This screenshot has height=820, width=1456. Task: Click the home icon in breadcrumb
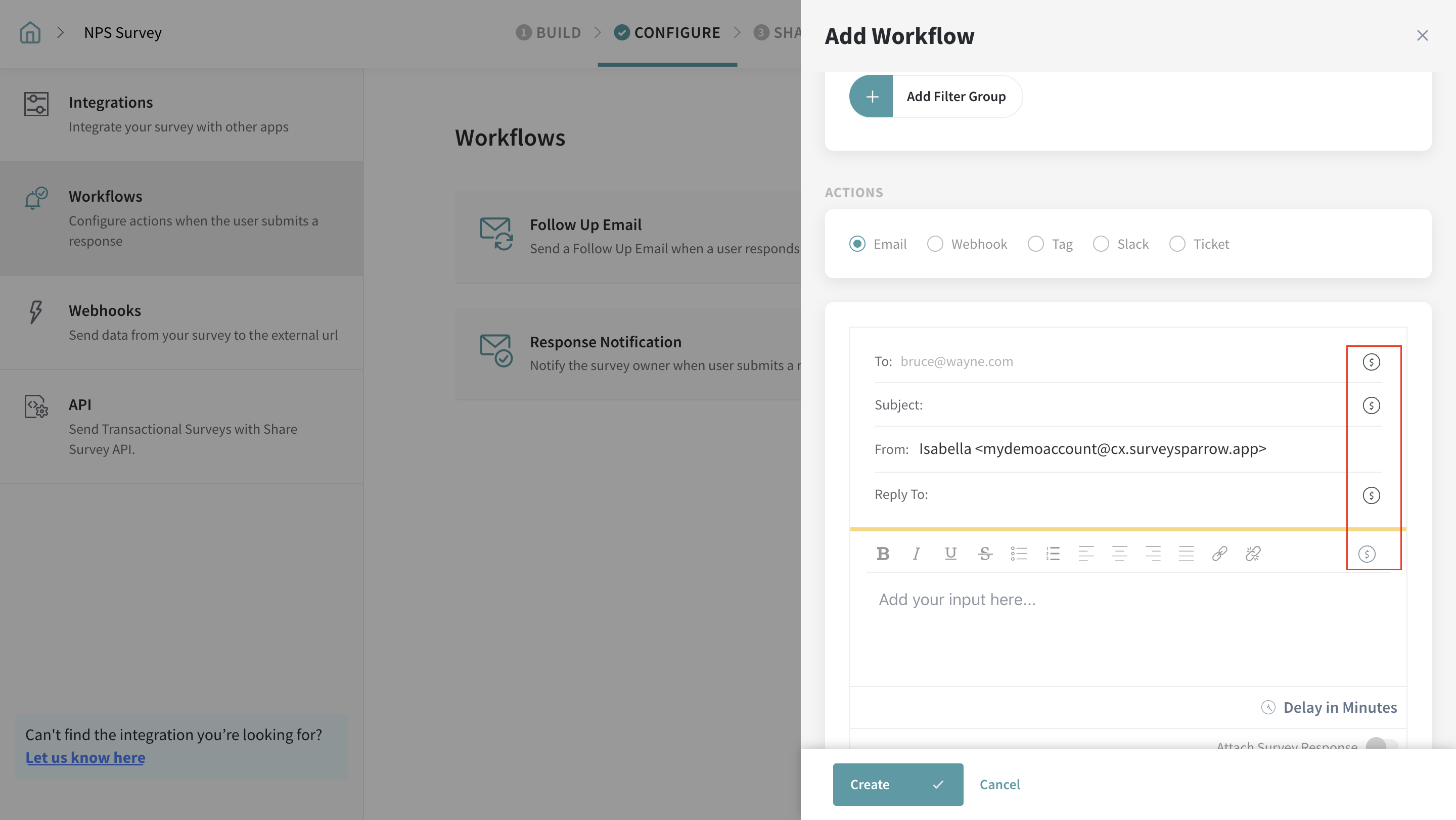pos(30,33)
